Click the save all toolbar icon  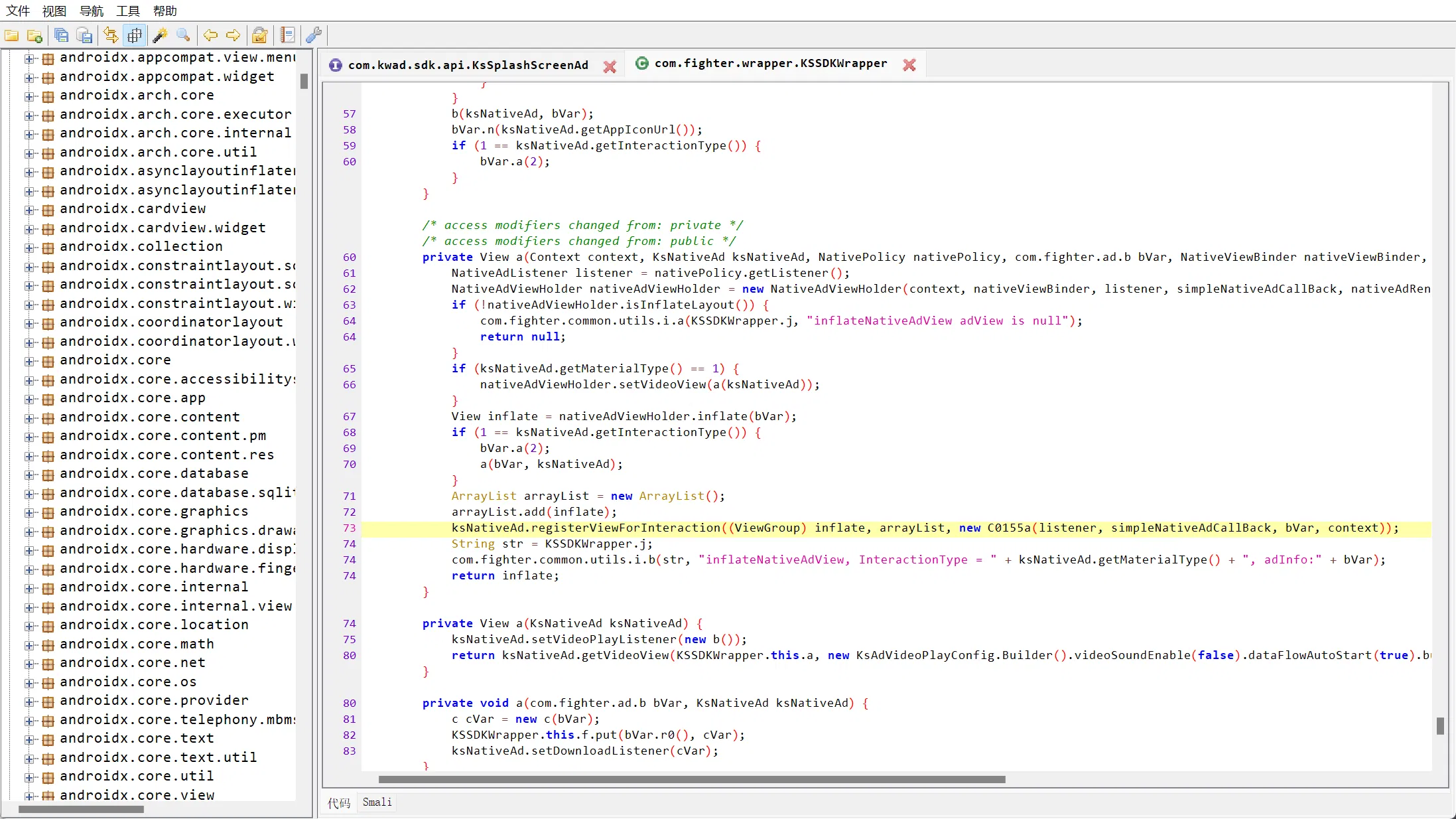pyautogui.click(x=62, y=36)
